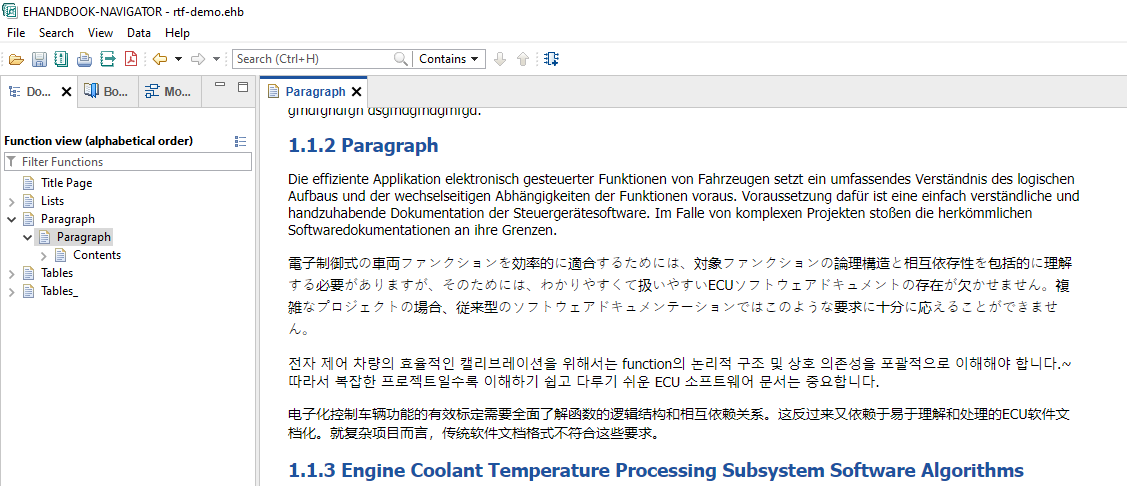This screenshot has width=1127, height=486.
Task: Click the print icon in toolbar
Action: (84, 59)
